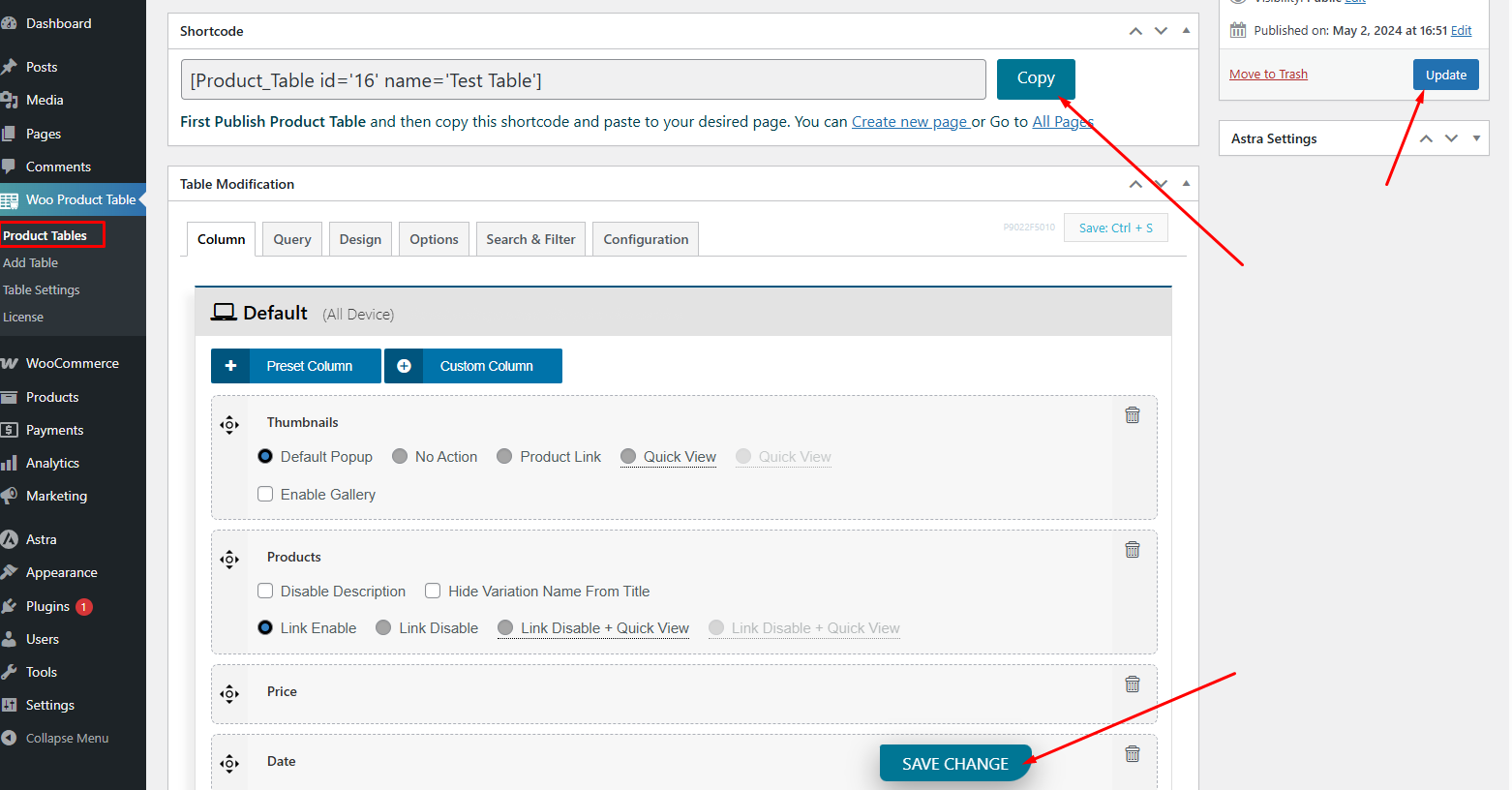Click the Analytics bar chart icon

point(10,463)
